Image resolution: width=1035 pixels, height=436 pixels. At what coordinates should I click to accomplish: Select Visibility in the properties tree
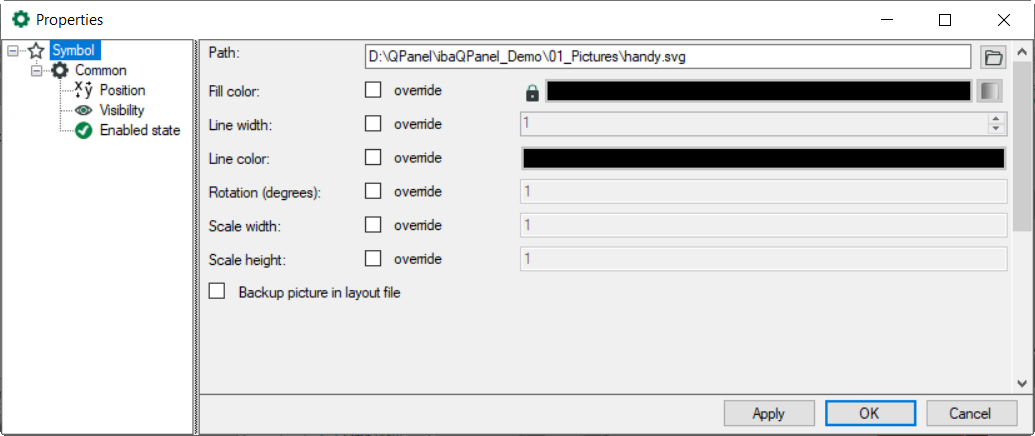pyautogui.click(x=122, y=110)
